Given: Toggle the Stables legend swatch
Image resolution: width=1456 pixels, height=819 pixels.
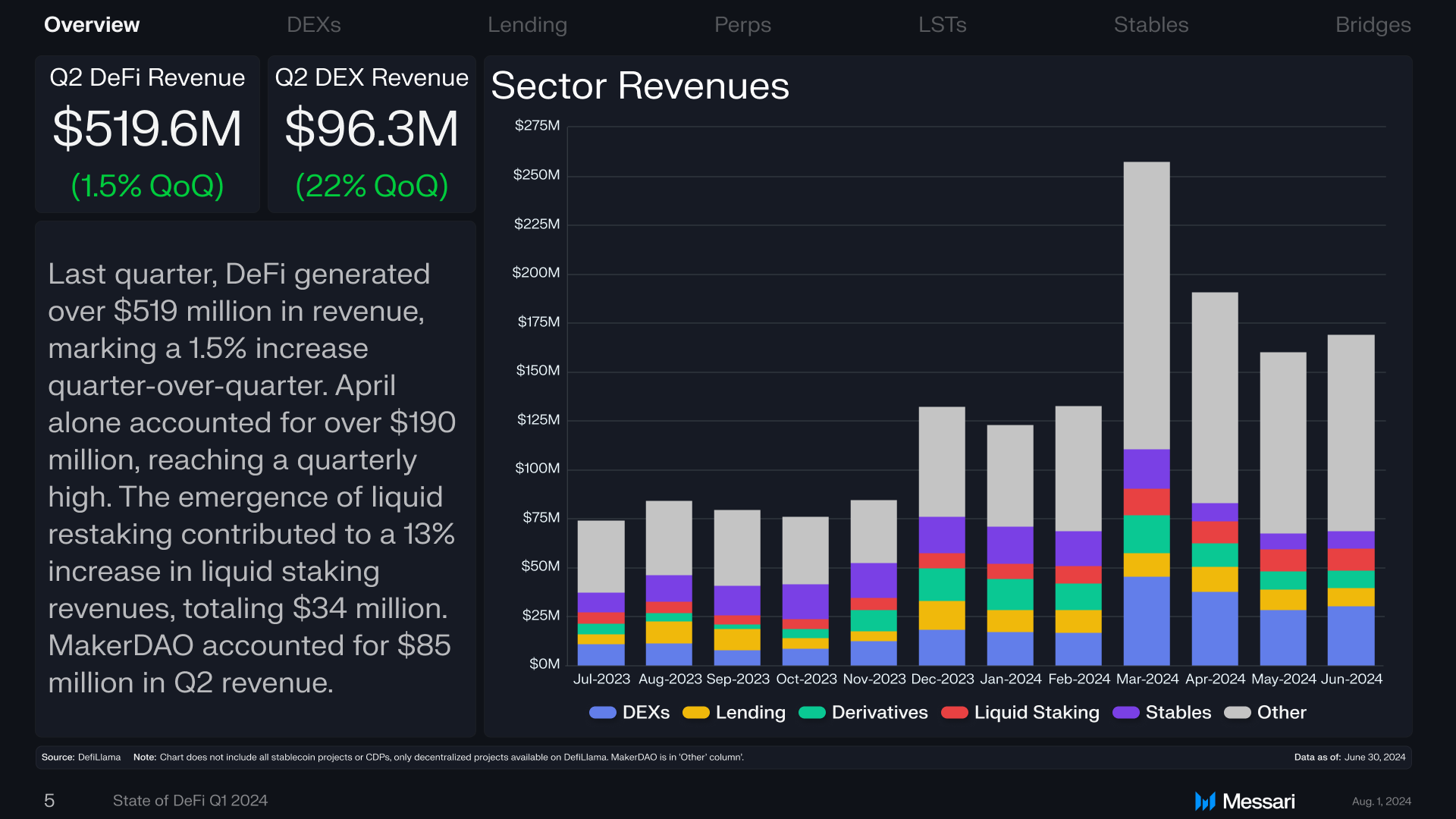Looking at the screenshot, I should pos(1125,713).
